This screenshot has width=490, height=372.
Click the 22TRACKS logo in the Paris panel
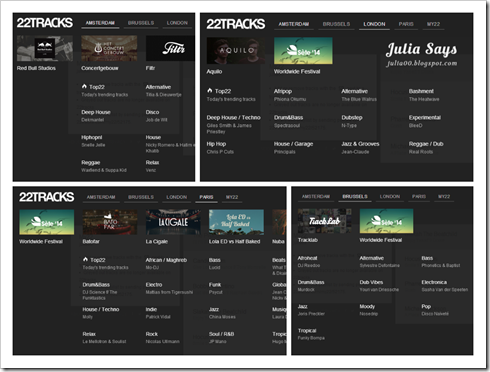pyautogui.click(x=47, y=197)
